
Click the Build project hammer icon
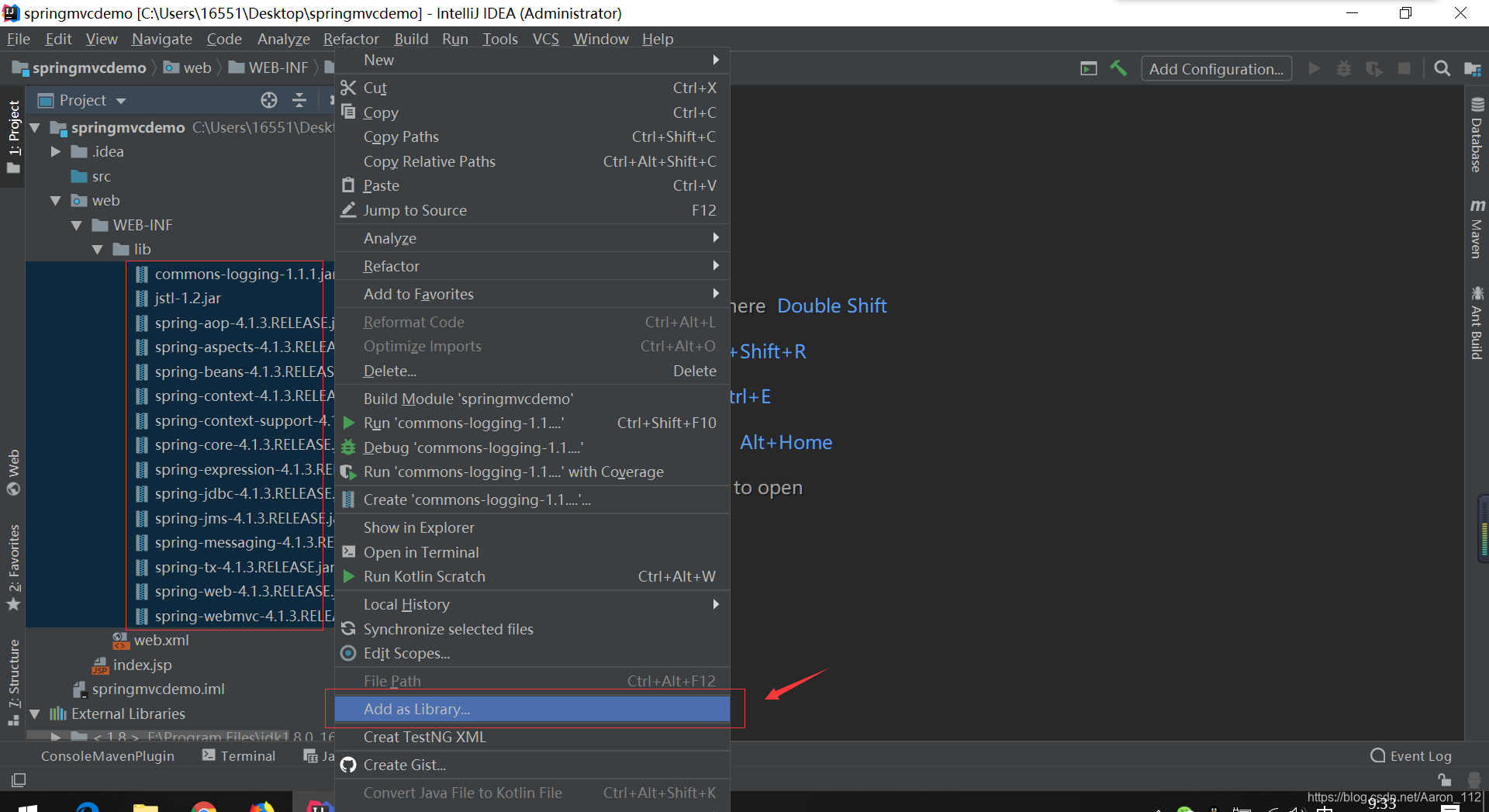[x=1118, y=68]
